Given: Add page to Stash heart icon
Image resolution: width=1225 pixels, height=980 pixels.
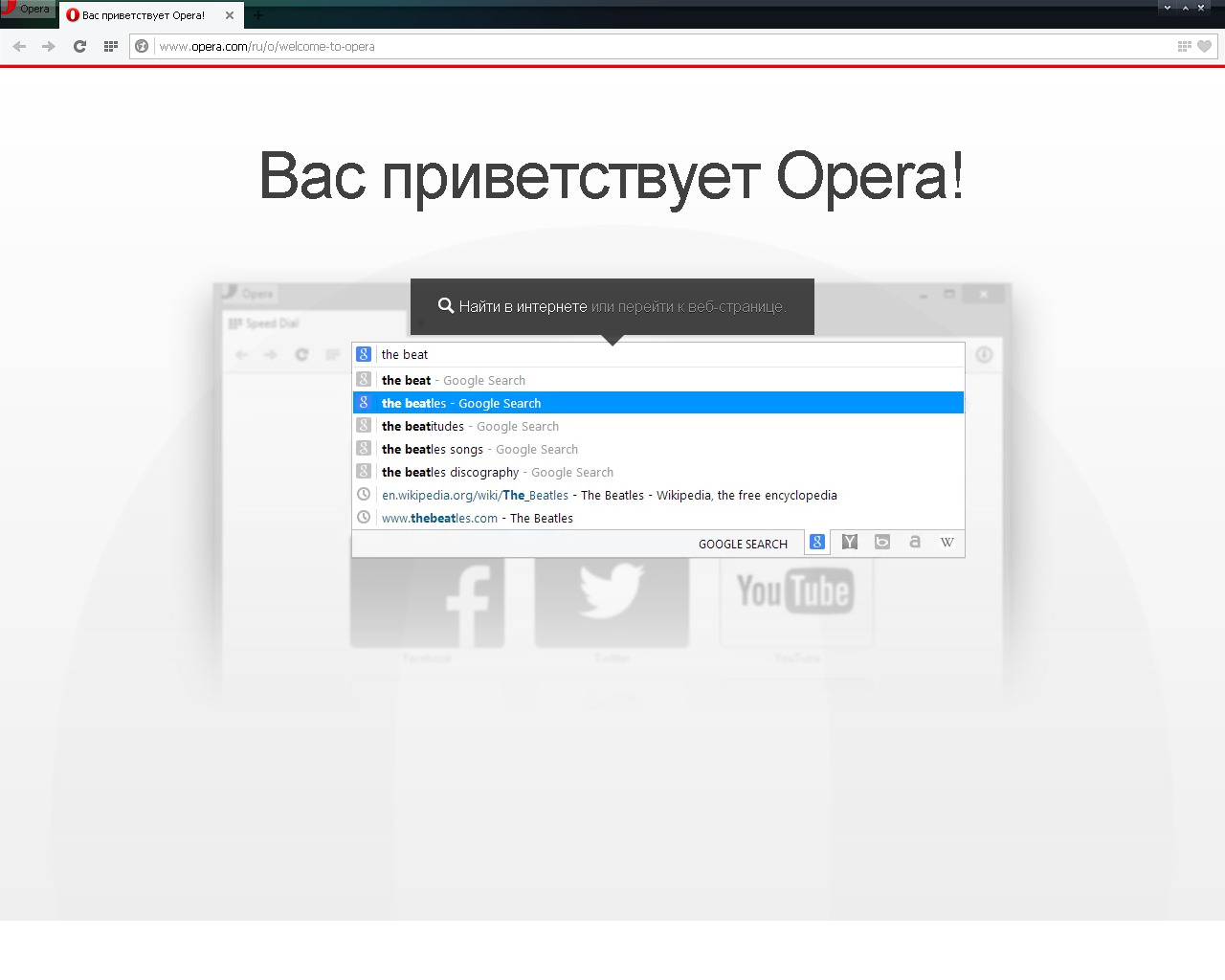Looking at the screenshot, I should pos(1205,46).
